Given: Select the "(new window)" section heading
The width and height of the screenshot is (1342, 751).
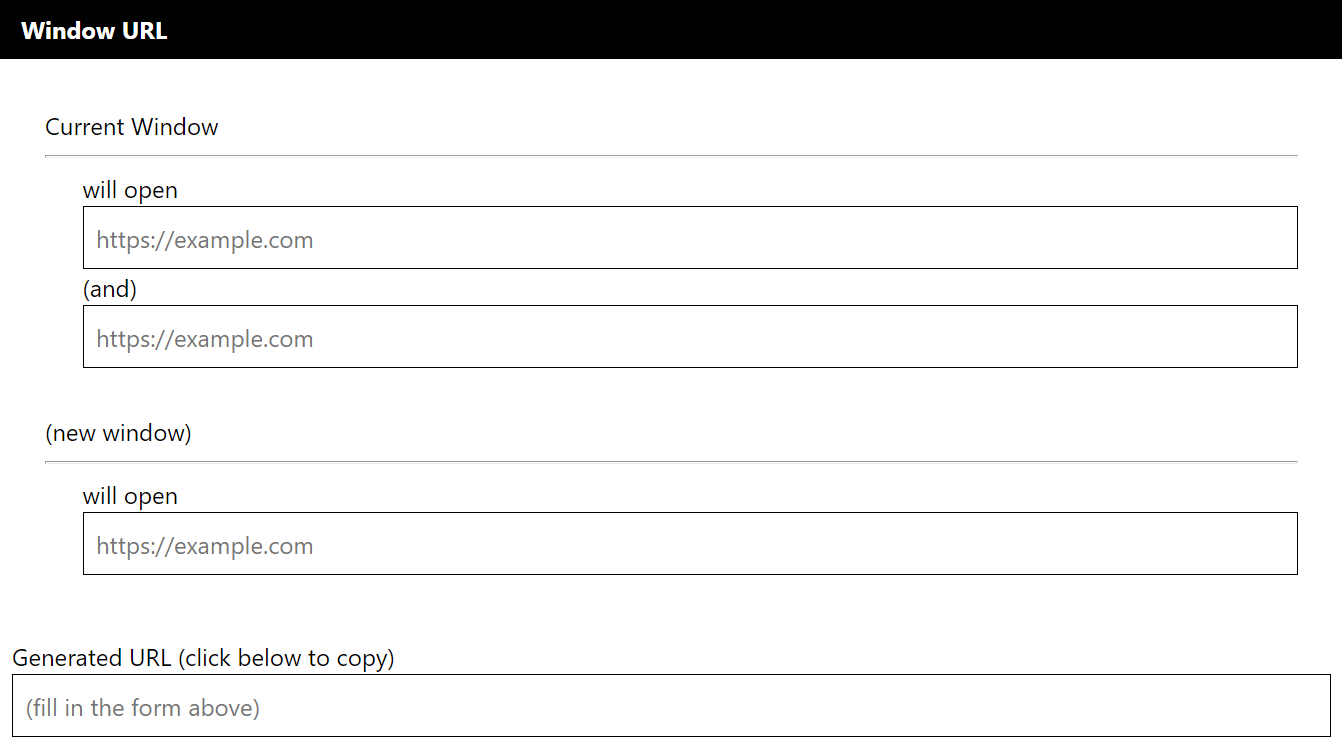Looking at the screenshot, I should point(118,432).
